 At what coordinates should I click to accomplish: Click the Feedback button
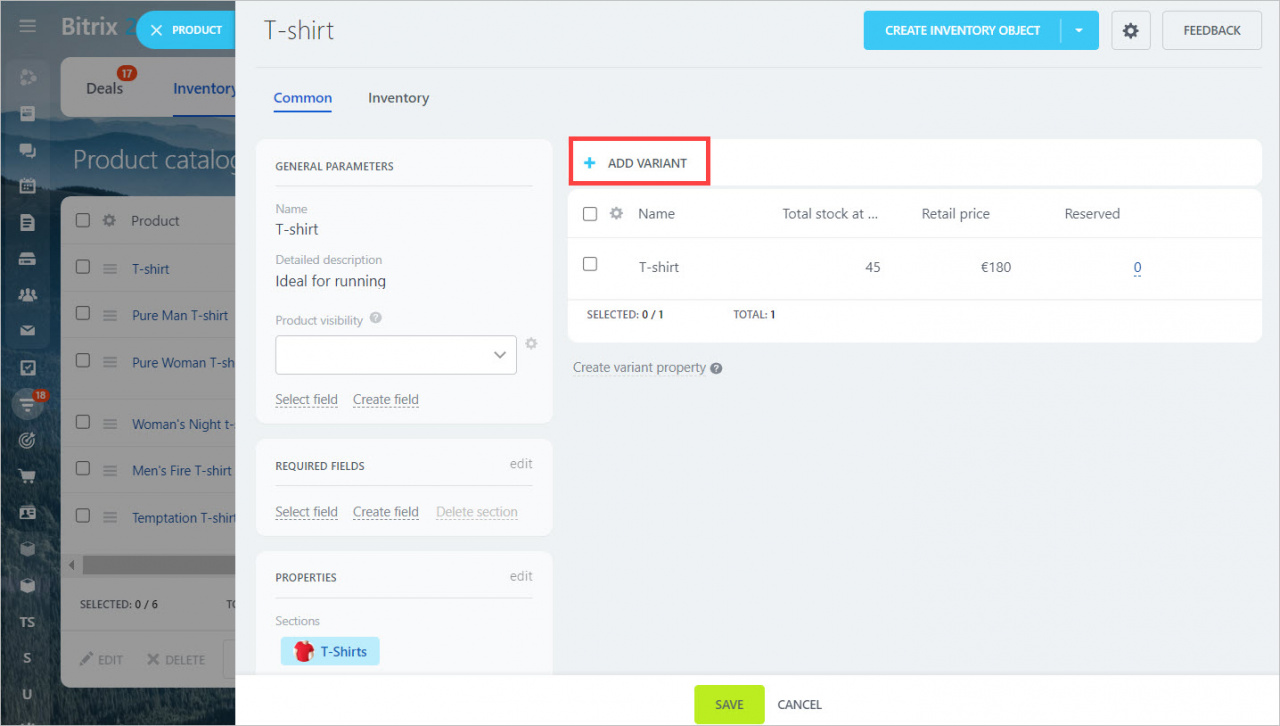pos(1212,31)
